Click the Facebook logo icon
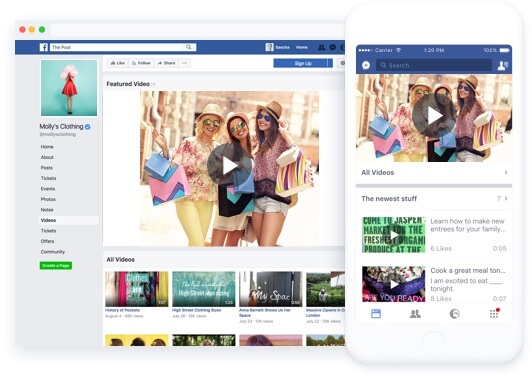The height and width of the screenshot is (377, 532). pos(44,47)
